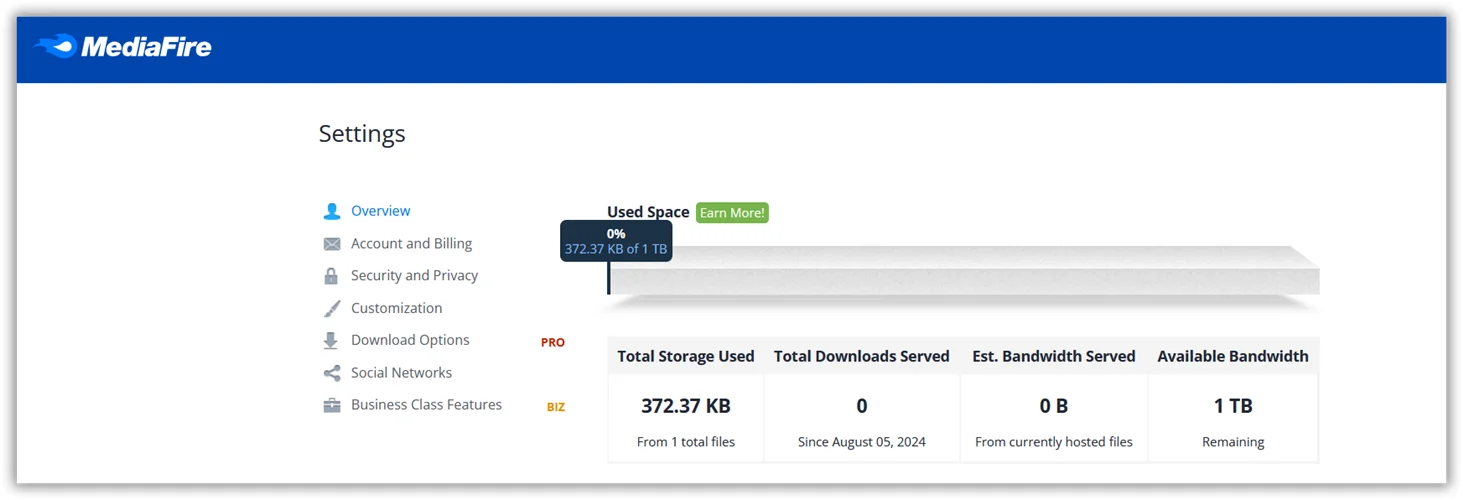The height and width of the screenshot is (500, 1463).
Task: Click the Account and Billing envelope icon
Action: 332,244
